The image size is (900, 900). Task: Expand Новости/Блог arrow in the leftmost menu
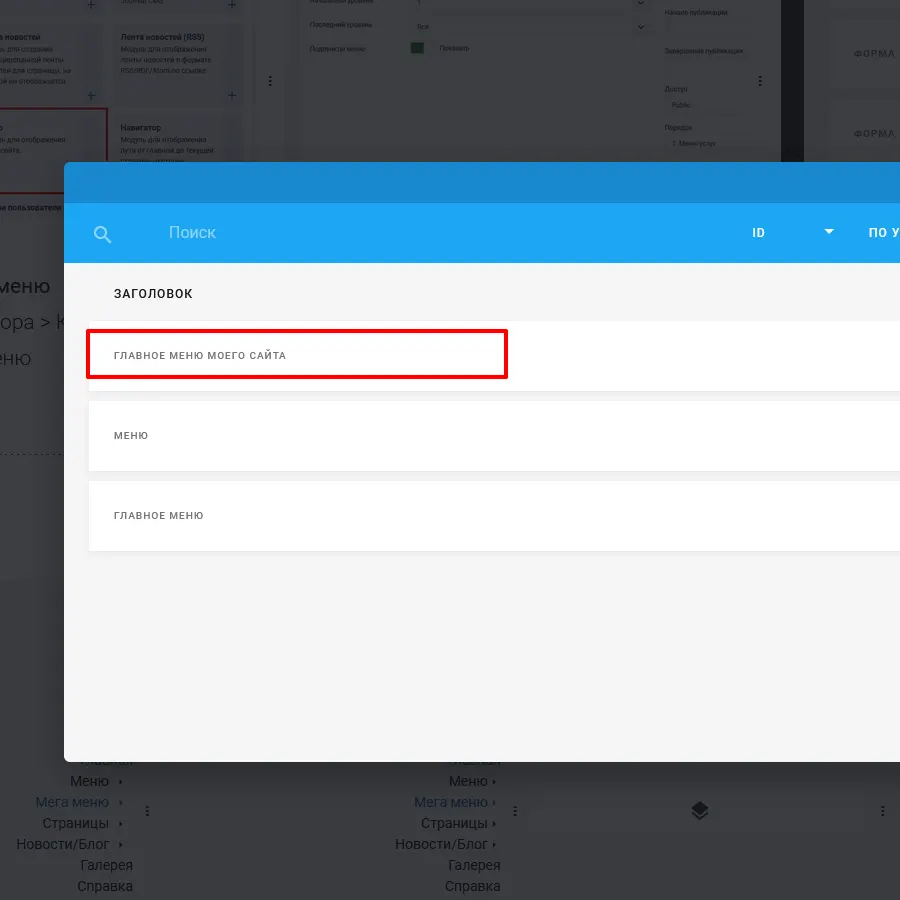121,845
